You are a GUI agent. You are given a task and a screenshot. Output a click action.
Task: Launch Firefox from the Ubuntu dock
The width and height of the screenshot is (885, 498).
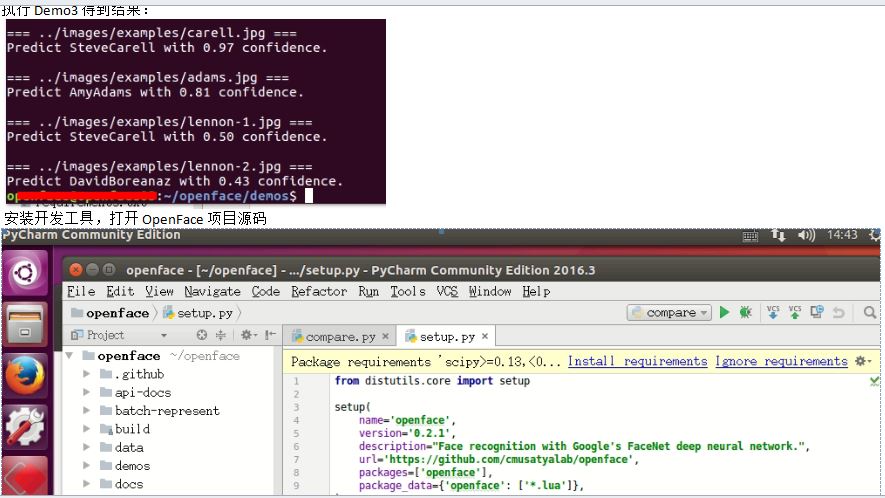pos(25,375)
